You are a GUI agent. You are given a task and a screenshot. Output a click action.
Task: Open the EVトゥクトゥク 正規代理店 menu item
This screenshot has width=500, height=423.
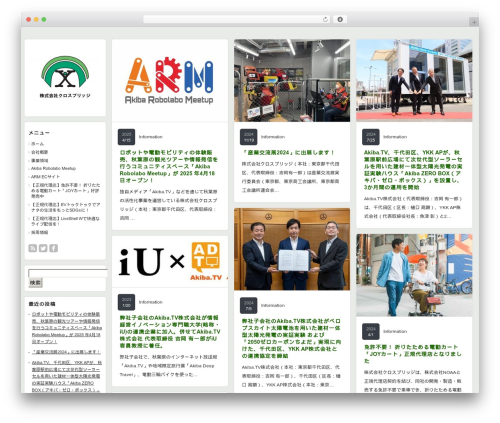[x=65, y=207]
